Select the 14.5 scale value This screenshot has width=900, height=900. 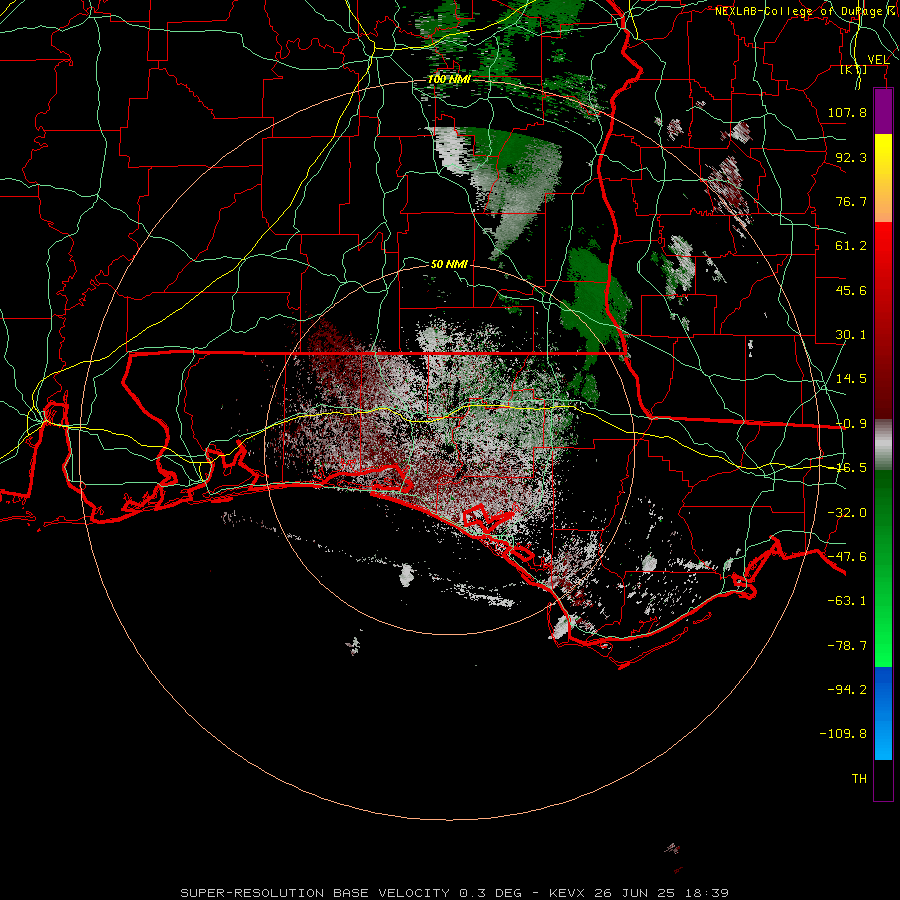(851, 379)
